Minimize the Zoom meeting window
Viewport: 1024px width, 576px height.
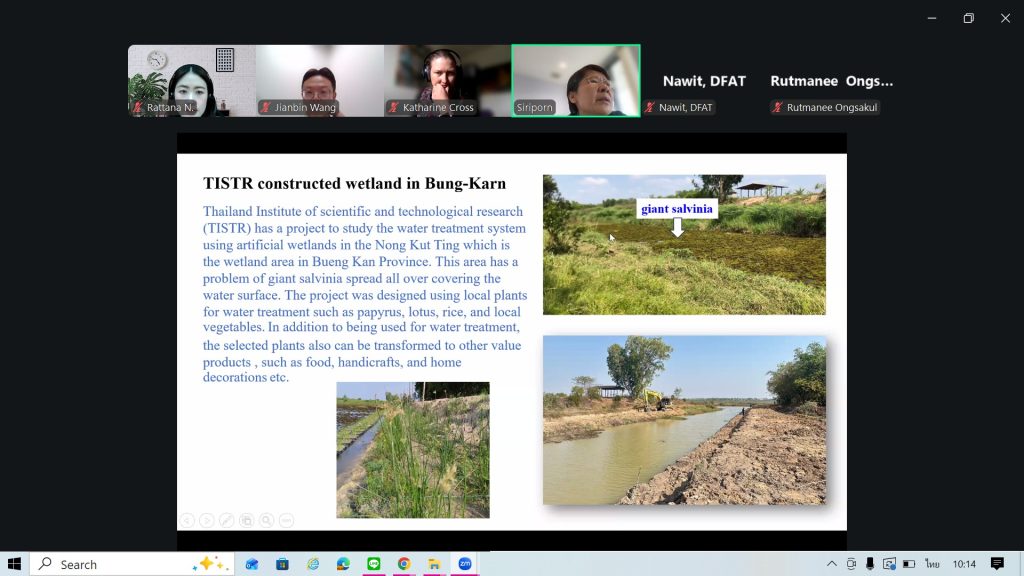[932, 18]
